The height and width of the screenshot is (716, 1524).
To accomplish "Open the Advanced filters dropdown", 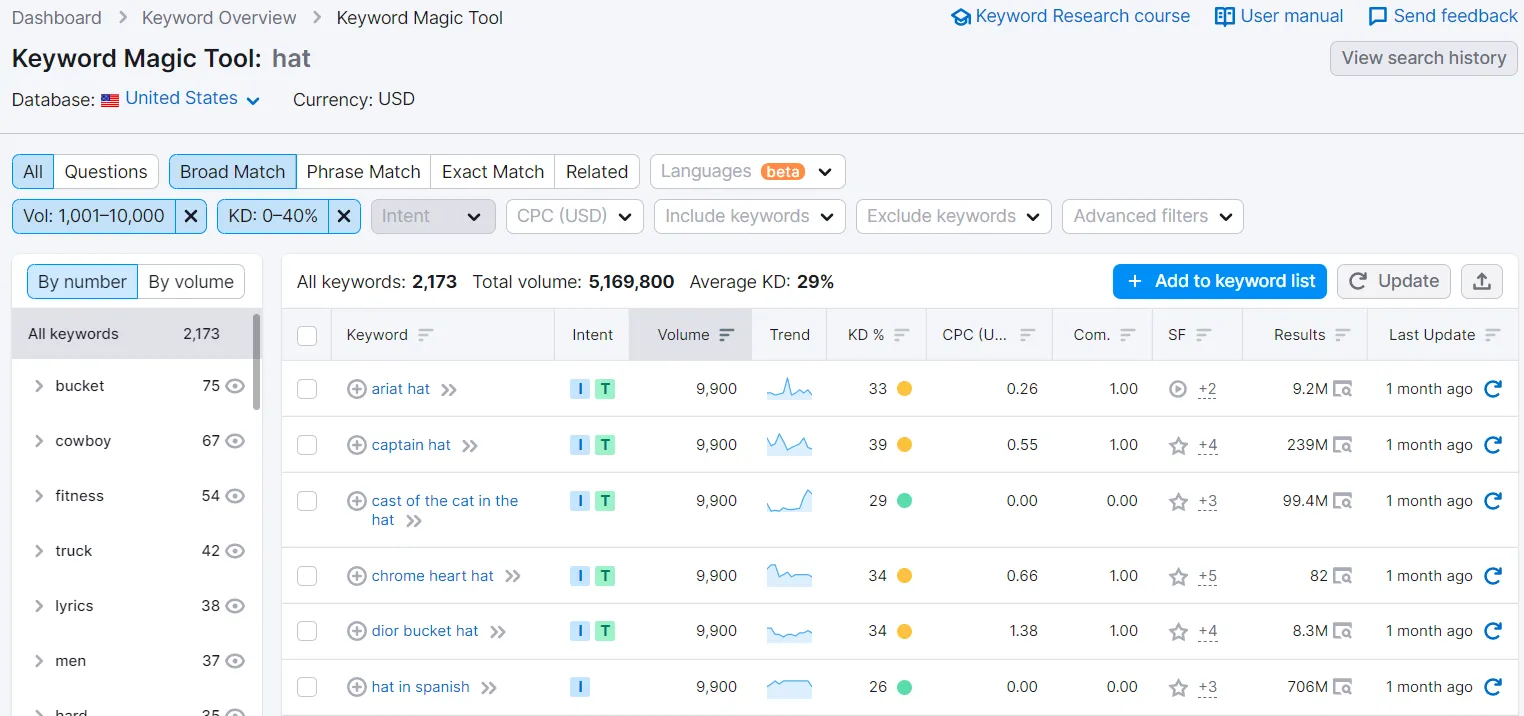I will tap(1152, 216).
